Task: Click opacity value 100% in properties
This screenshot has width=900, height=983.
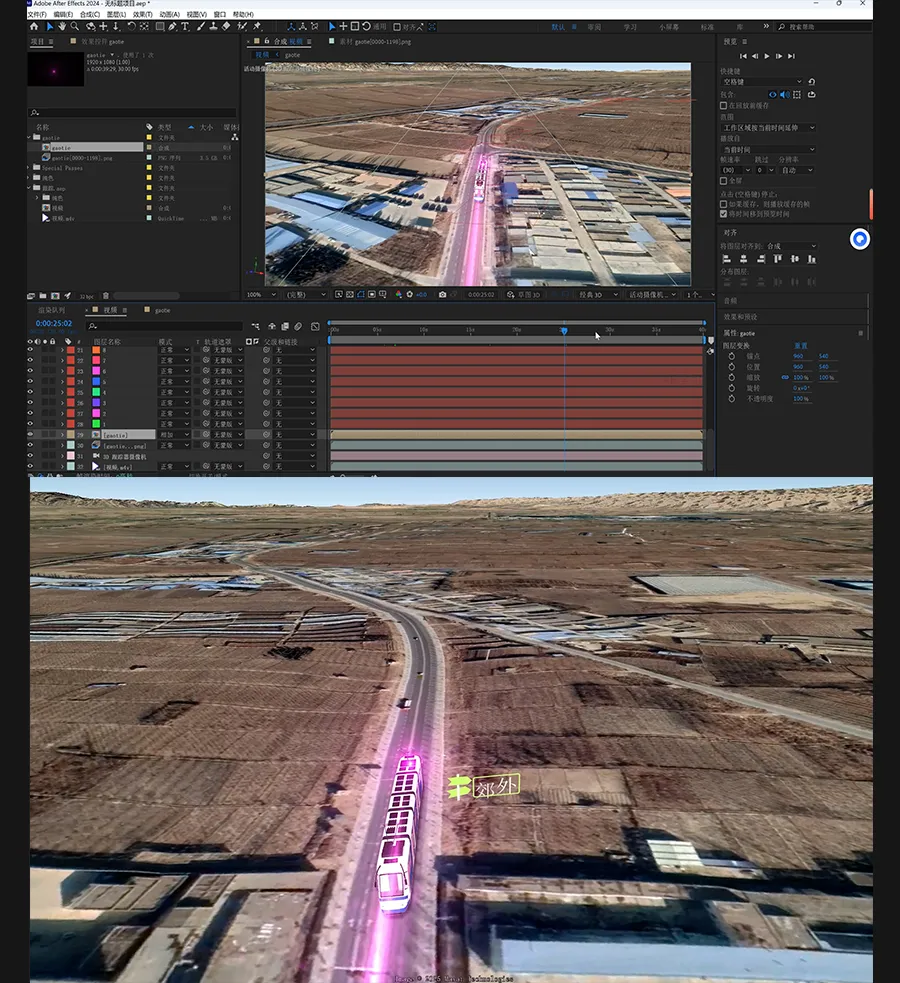Action: (801, 398)
